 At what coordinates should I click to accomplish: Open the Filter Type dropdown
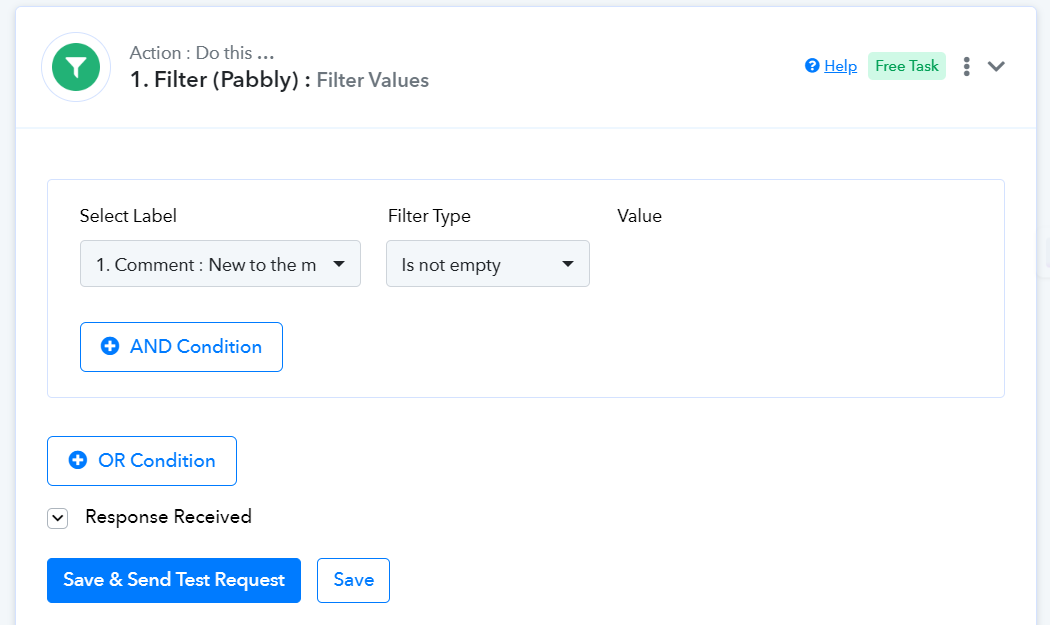coord(488,264)
